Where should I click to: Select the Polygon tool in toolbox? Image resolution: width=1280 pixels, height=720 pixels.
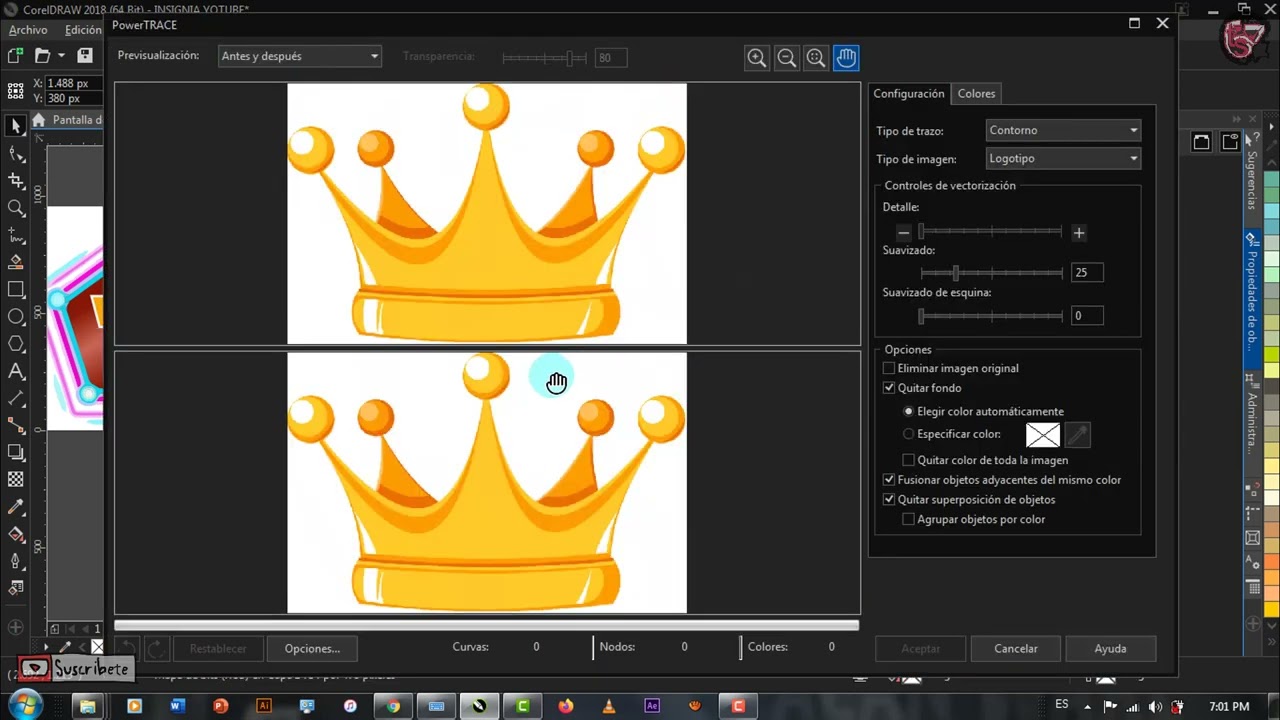(x=16, y=344)
